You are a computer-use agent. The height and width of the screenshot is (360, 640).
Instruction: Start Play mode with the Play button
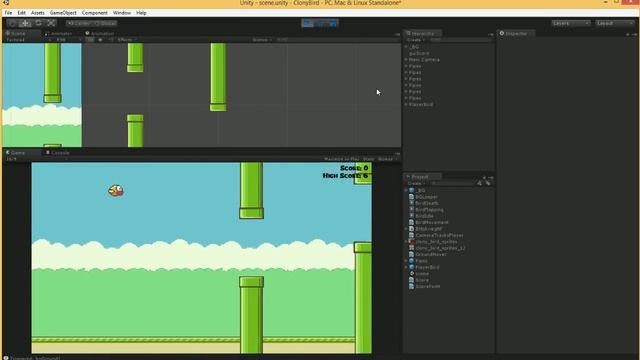point(307,23)
